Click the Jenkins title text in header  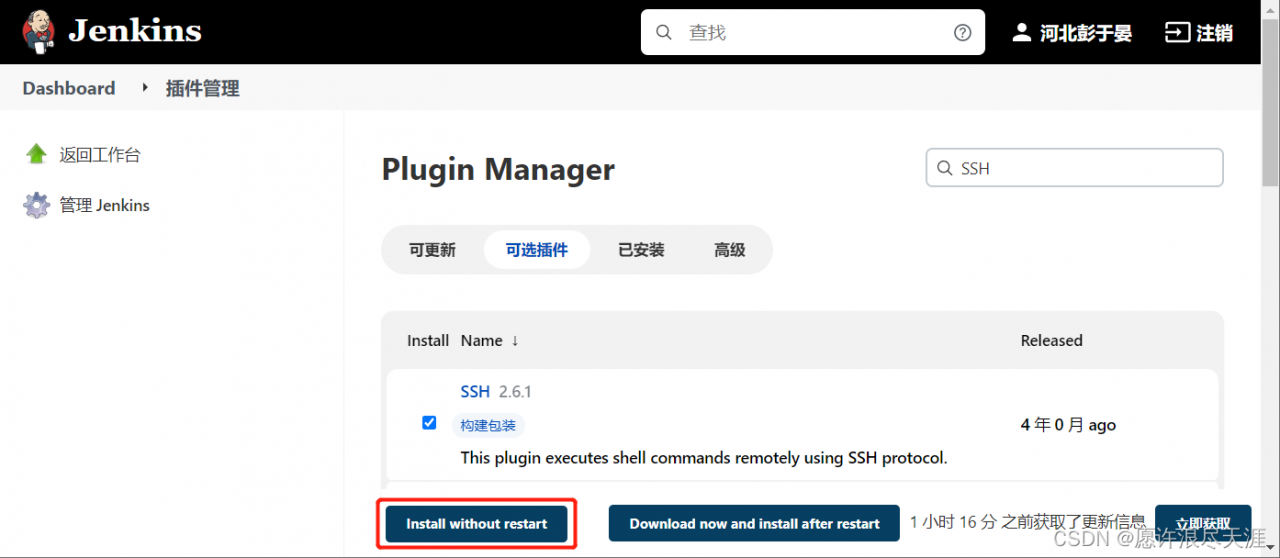(135, 31)
